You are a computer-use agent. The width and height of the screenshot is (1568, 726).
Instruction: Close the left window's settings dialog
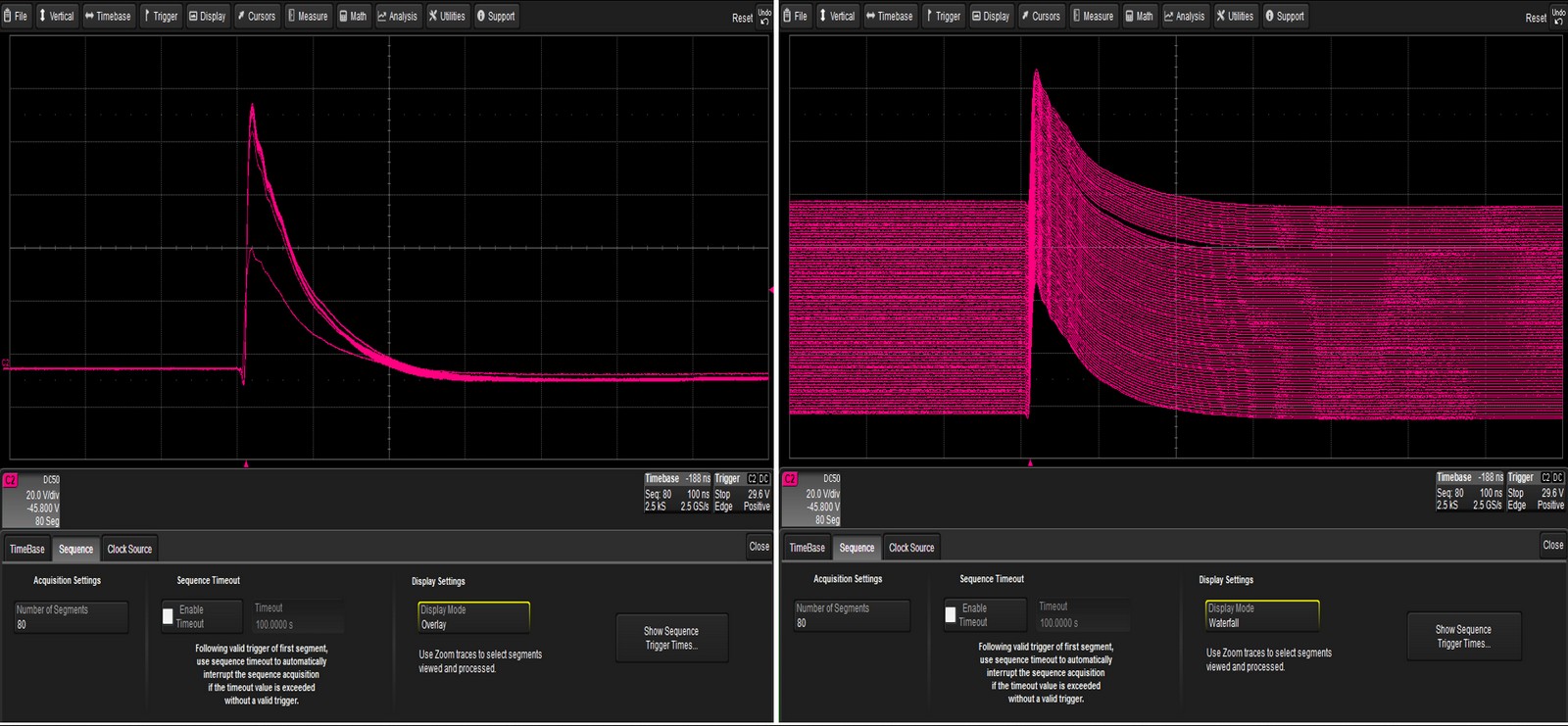759,547
